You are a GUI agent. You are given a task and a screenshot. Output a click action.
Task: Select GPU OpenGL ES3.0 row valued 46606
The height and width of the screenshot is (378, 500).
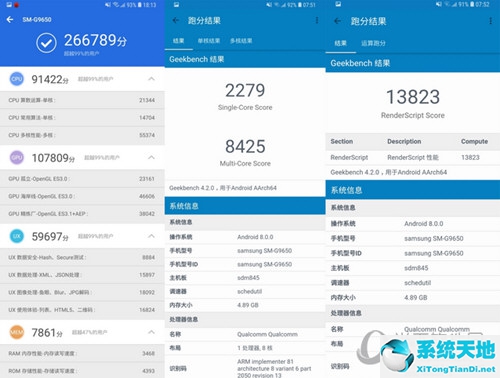pos(82,196)
